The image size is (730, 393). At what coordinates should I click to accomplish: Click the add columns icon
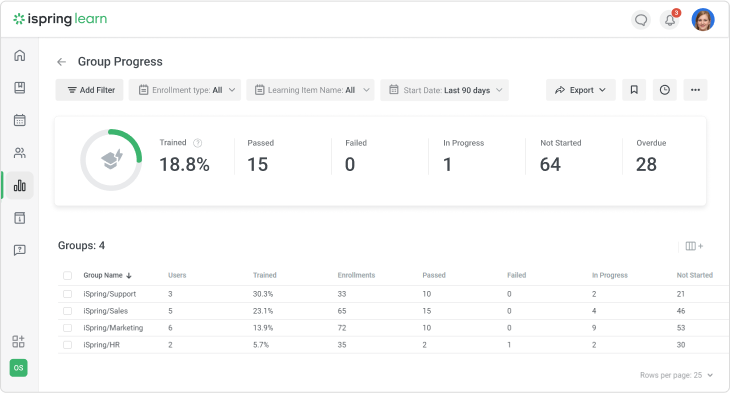click(694, 246)
